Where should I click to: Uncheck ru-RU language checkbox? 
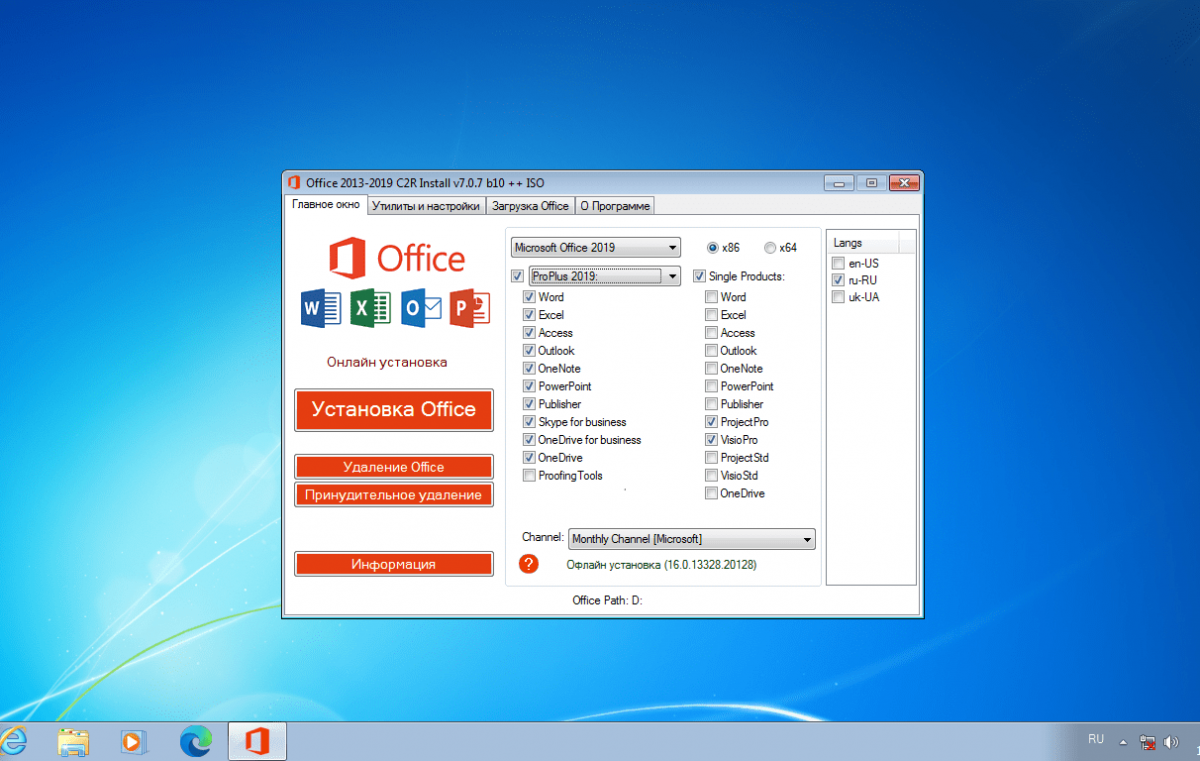838,280
